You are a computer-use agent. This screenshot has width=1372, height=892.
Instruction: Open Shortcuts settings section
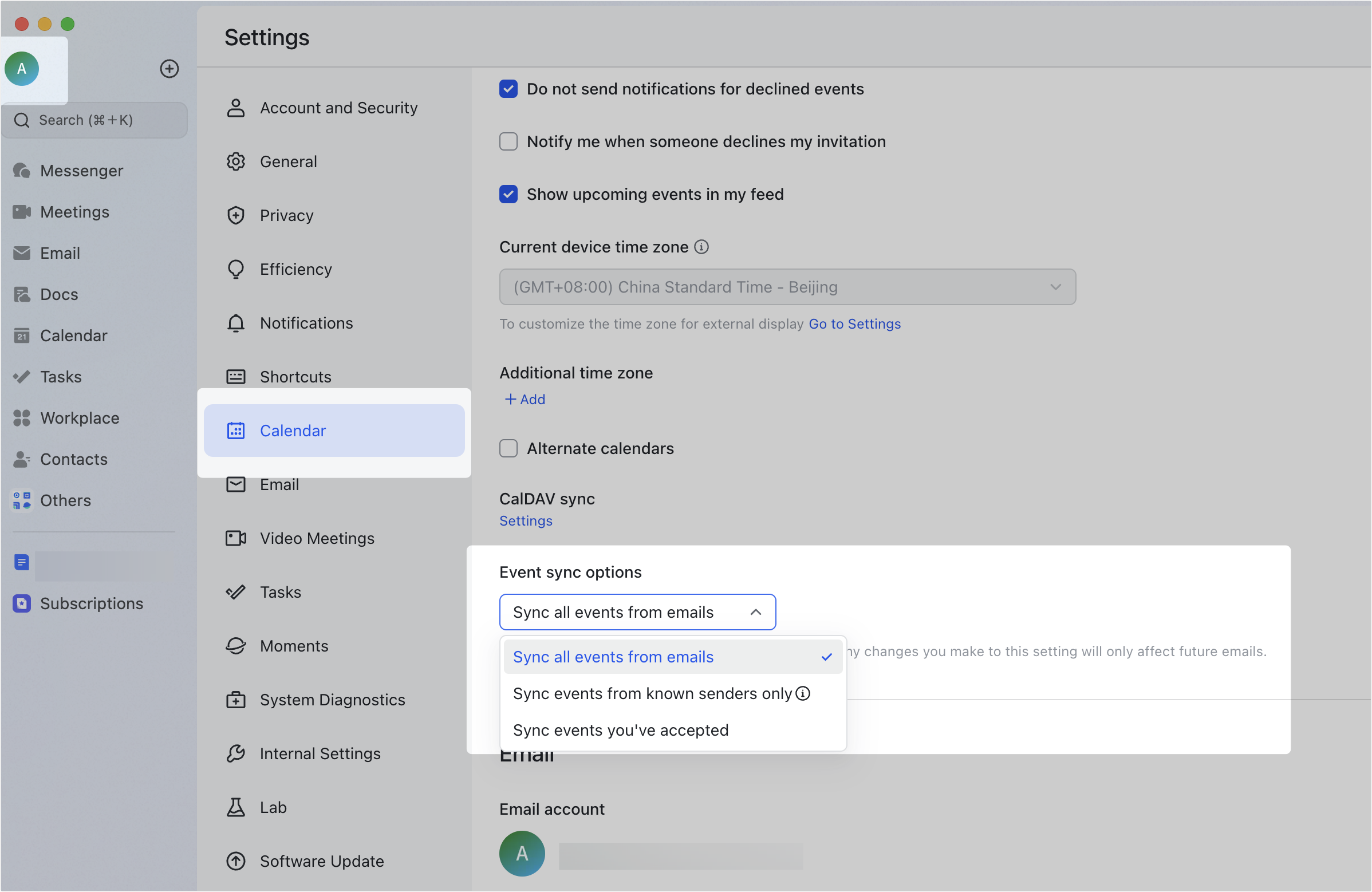tap(334, 377)
